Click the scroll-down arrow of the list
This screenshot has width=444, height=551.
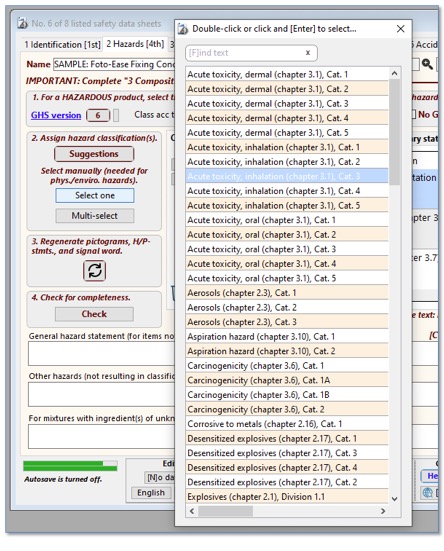394,499
